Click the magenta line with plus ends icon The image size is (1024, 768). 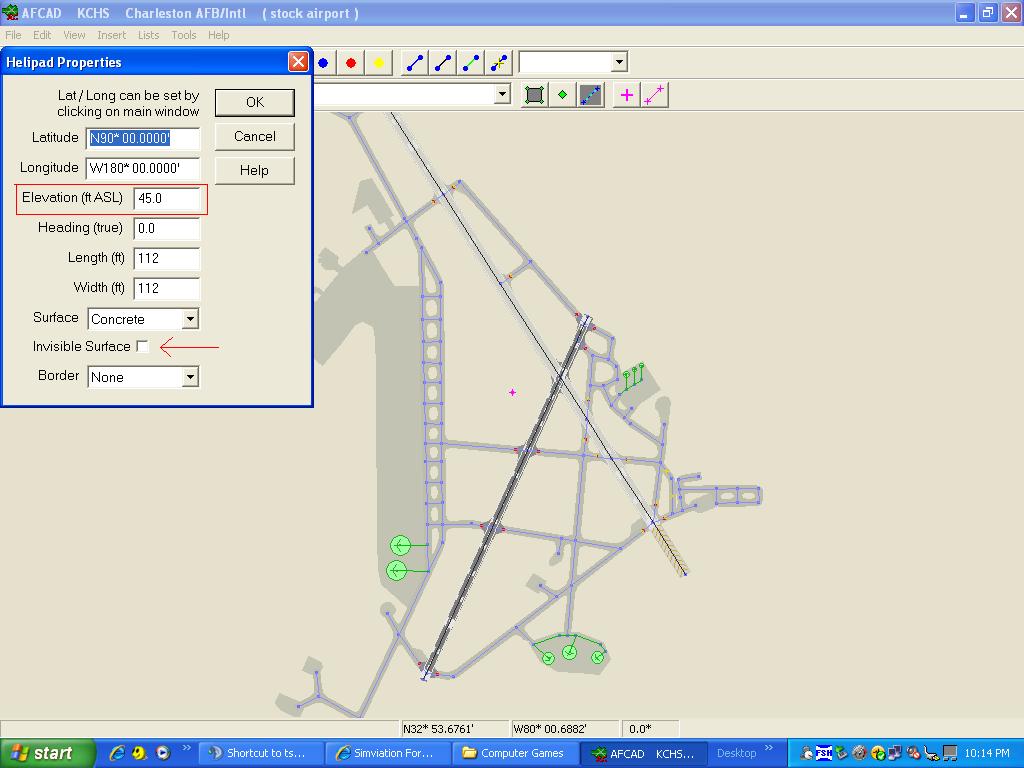pyautogui.click(x=655, y=95)
